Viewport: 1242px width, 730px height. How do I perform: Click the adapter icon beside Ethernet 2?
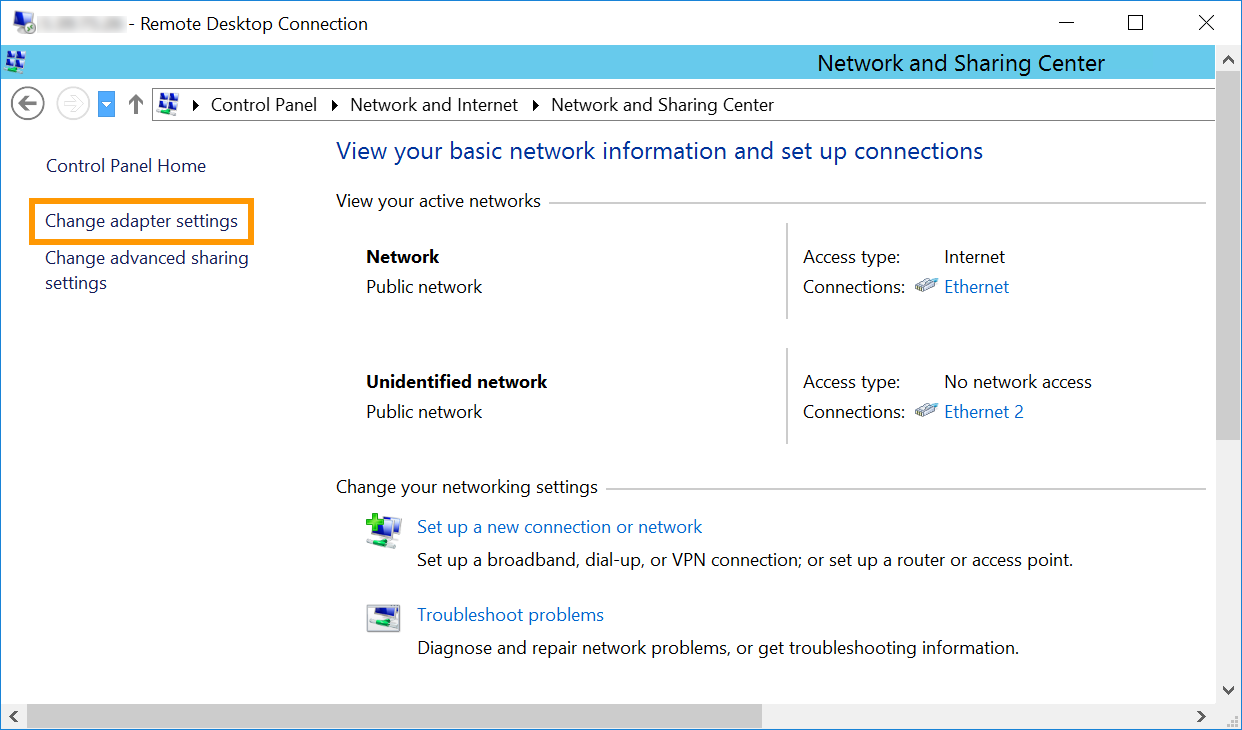[x=926, y=410]
